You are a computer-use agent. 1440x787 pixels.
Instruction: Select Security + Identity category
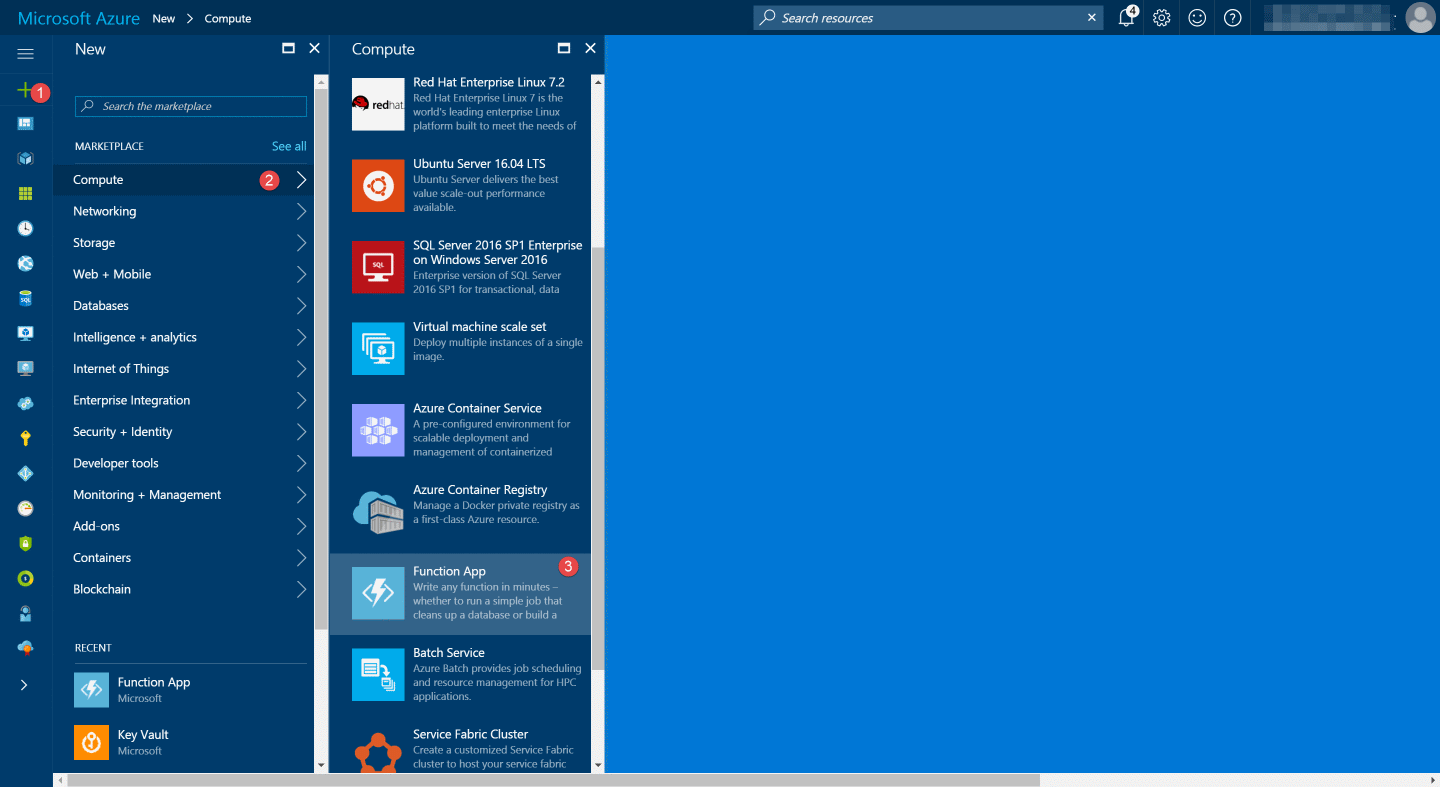point(183,432)
